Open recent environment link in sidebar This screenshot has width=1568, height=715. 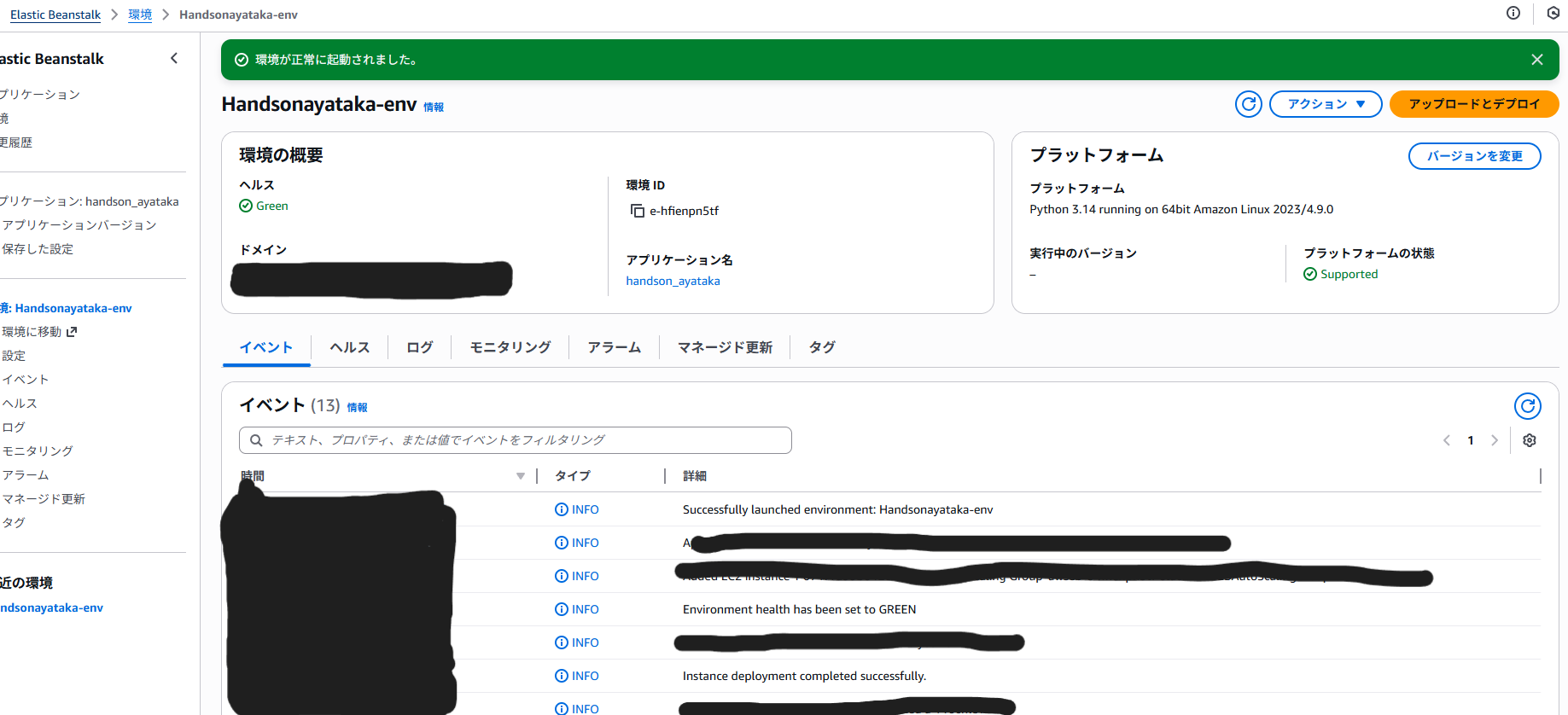pyautogui.click(x=51, y=607)
